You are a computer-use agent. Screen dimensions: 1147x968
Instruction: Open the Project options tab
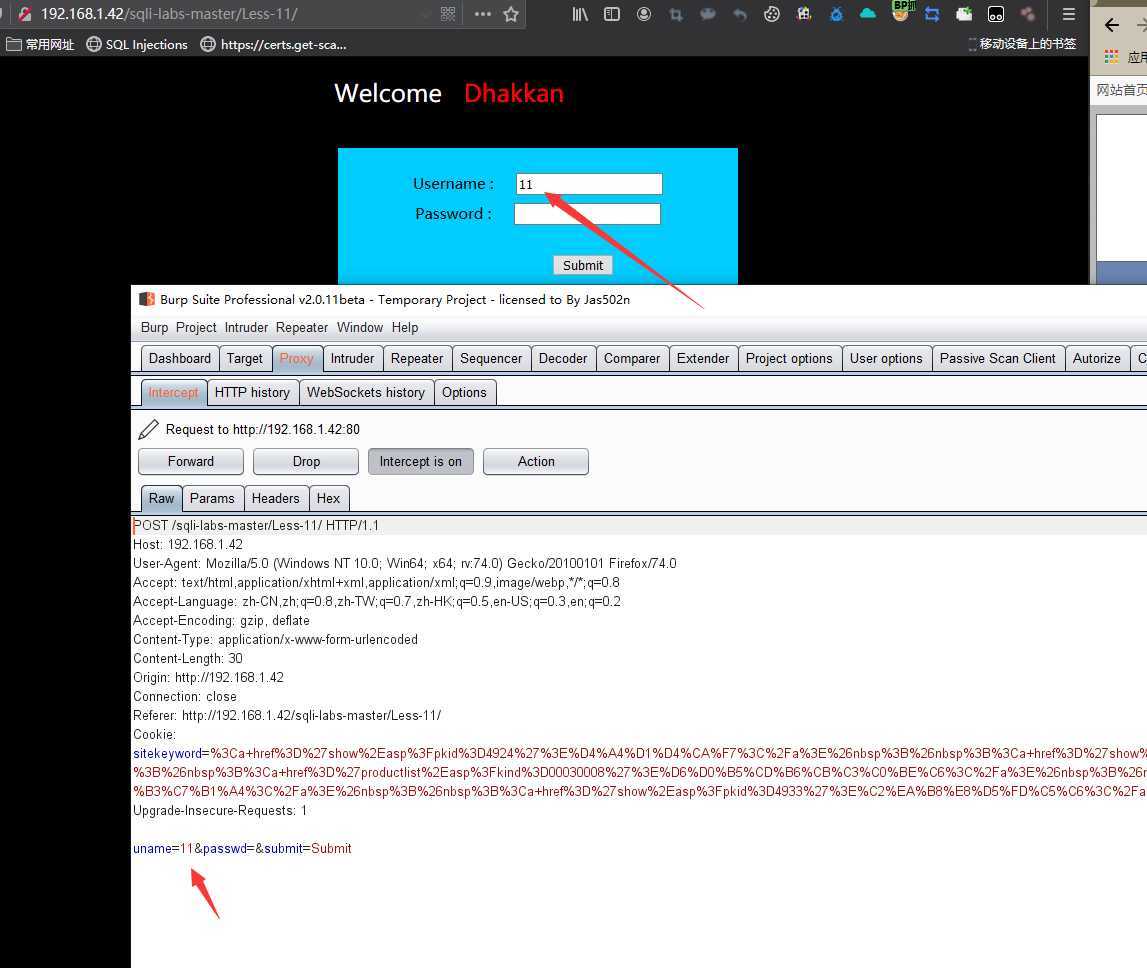pyautogui.click(x=789, y=359)
